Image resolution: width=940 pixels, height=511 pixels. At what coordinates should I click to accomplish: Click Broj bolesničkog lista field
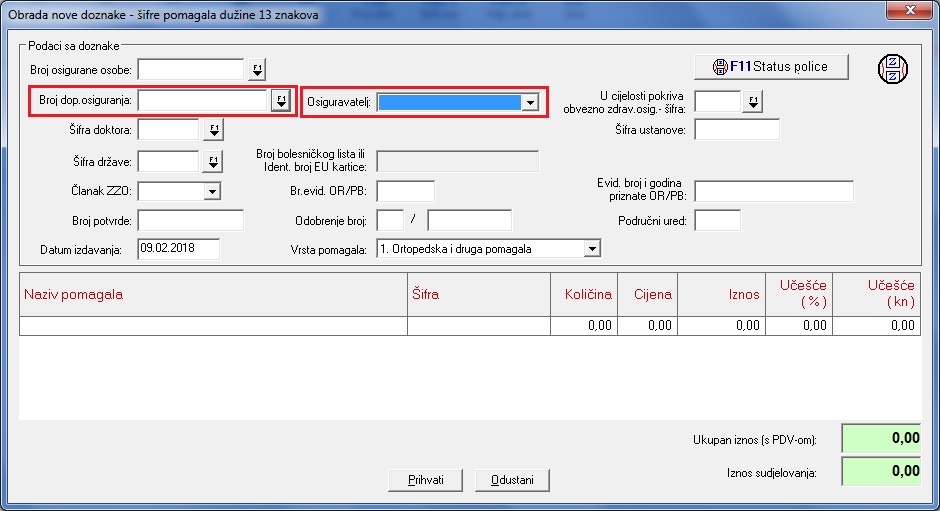[457, 161]
